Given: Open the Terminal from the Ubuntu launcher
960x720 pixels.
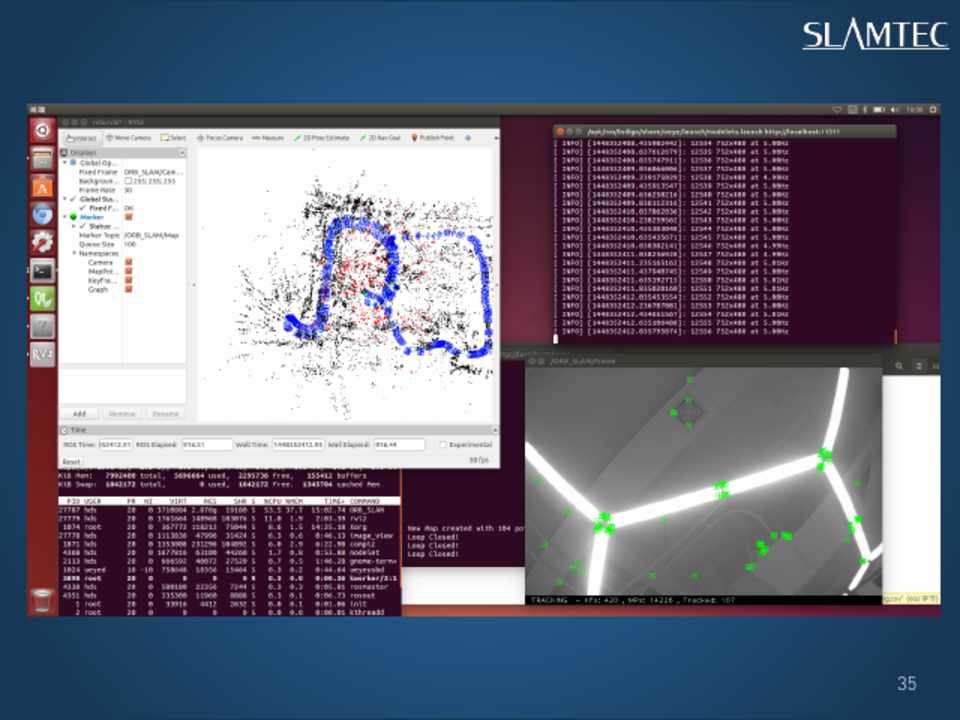Looking at the screenshot, I should (x=42, y=269).
